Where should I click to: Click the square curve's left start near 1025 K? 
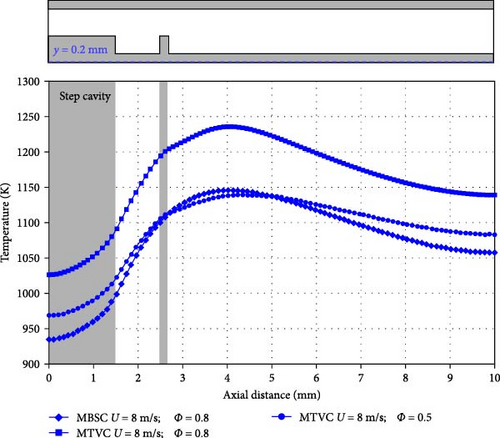tap(49, 275)
